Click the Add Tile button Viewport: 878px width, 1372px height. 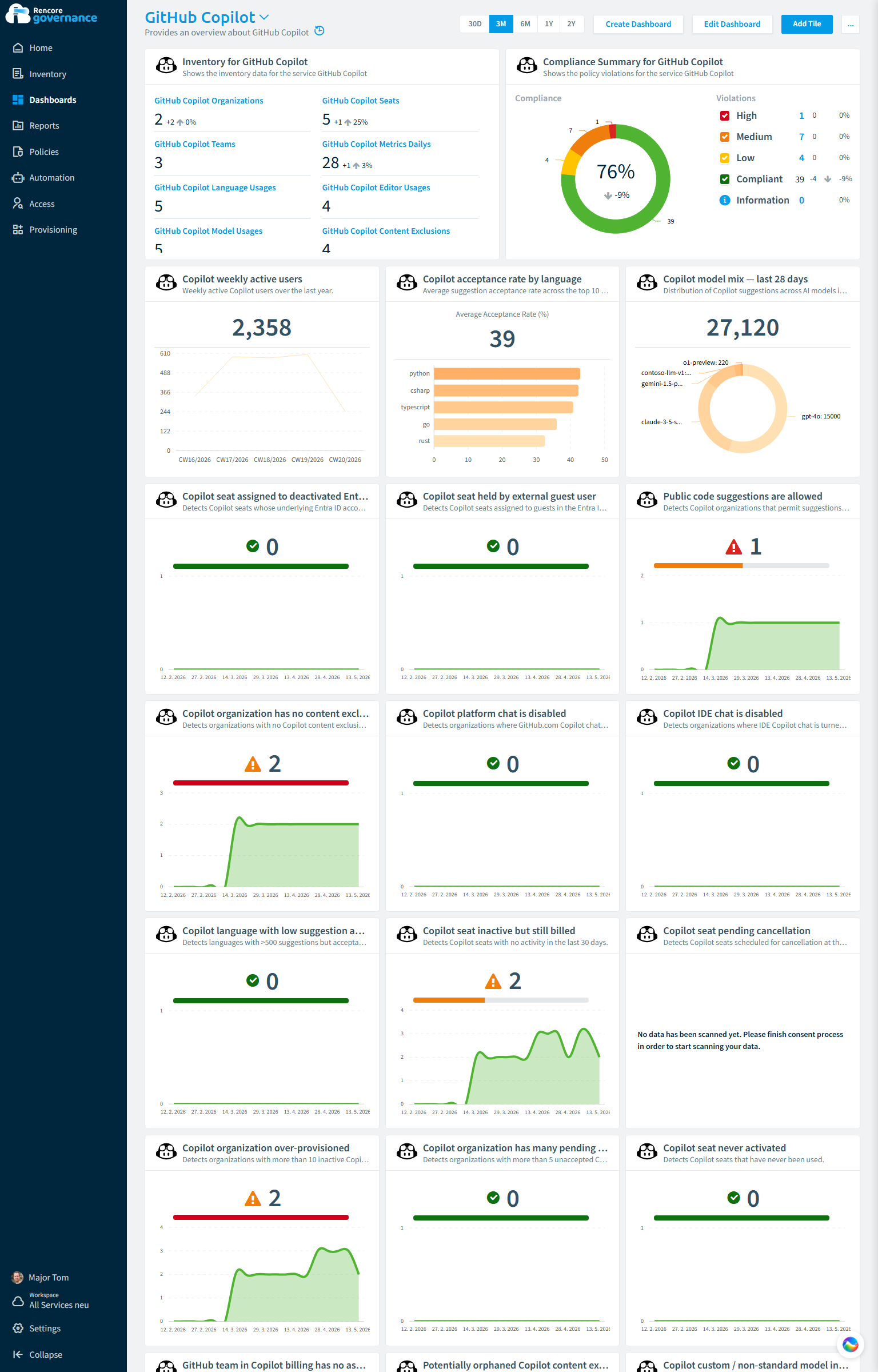pyautogui.click(x=807, y=24)
